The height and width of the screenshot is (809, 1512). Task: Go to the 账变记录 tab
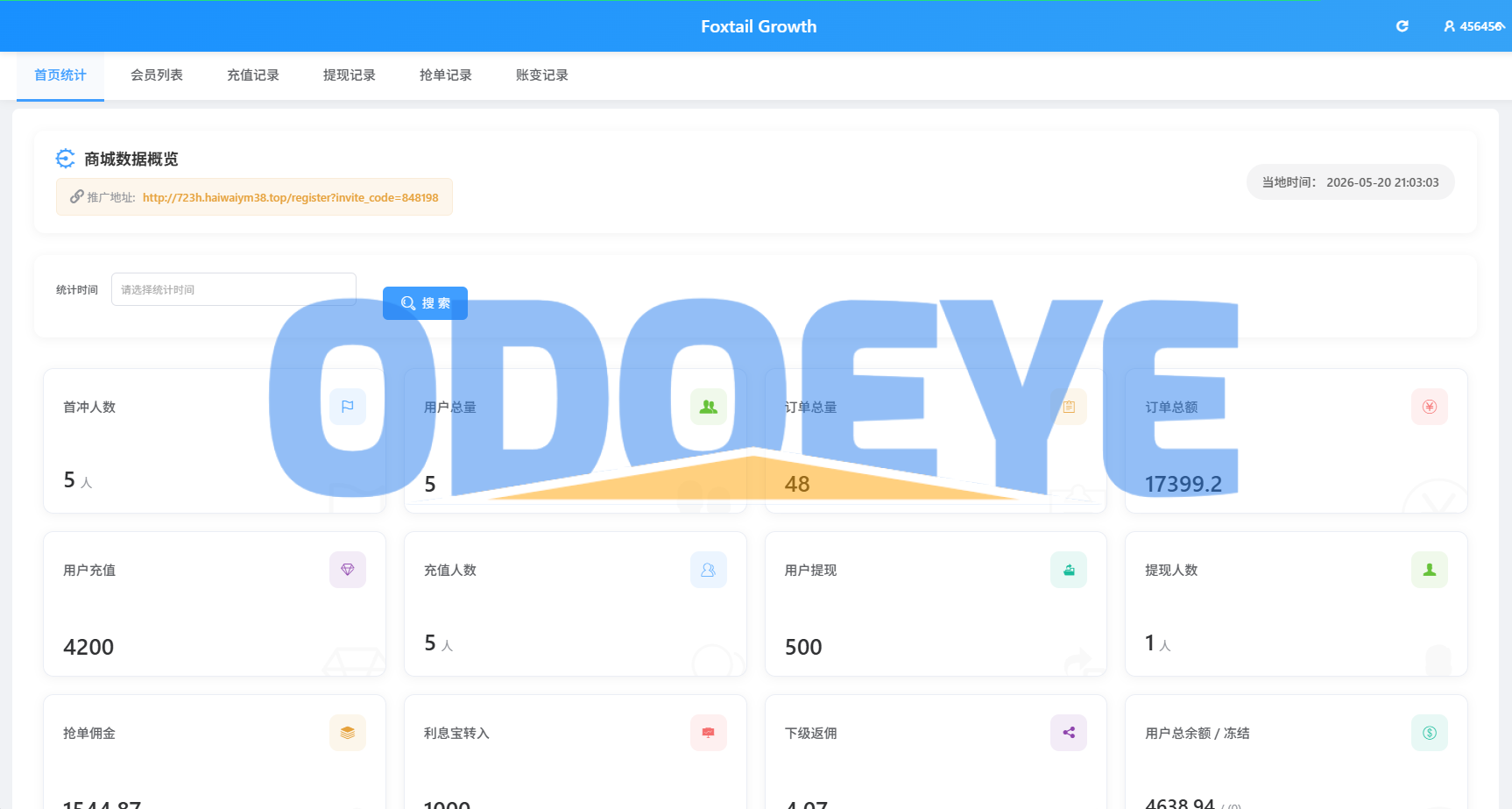(x=542, y=75)
